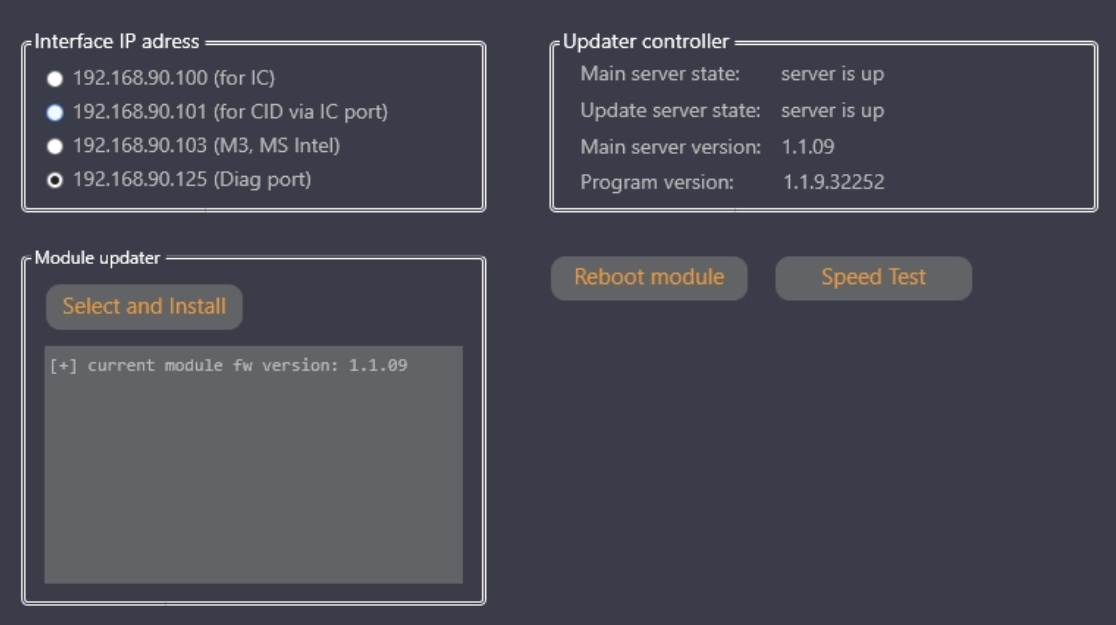Viewport: 1116px width, 625px height.
Task: Click the Interface IP adress group title
Action: (x=117, y=42)
